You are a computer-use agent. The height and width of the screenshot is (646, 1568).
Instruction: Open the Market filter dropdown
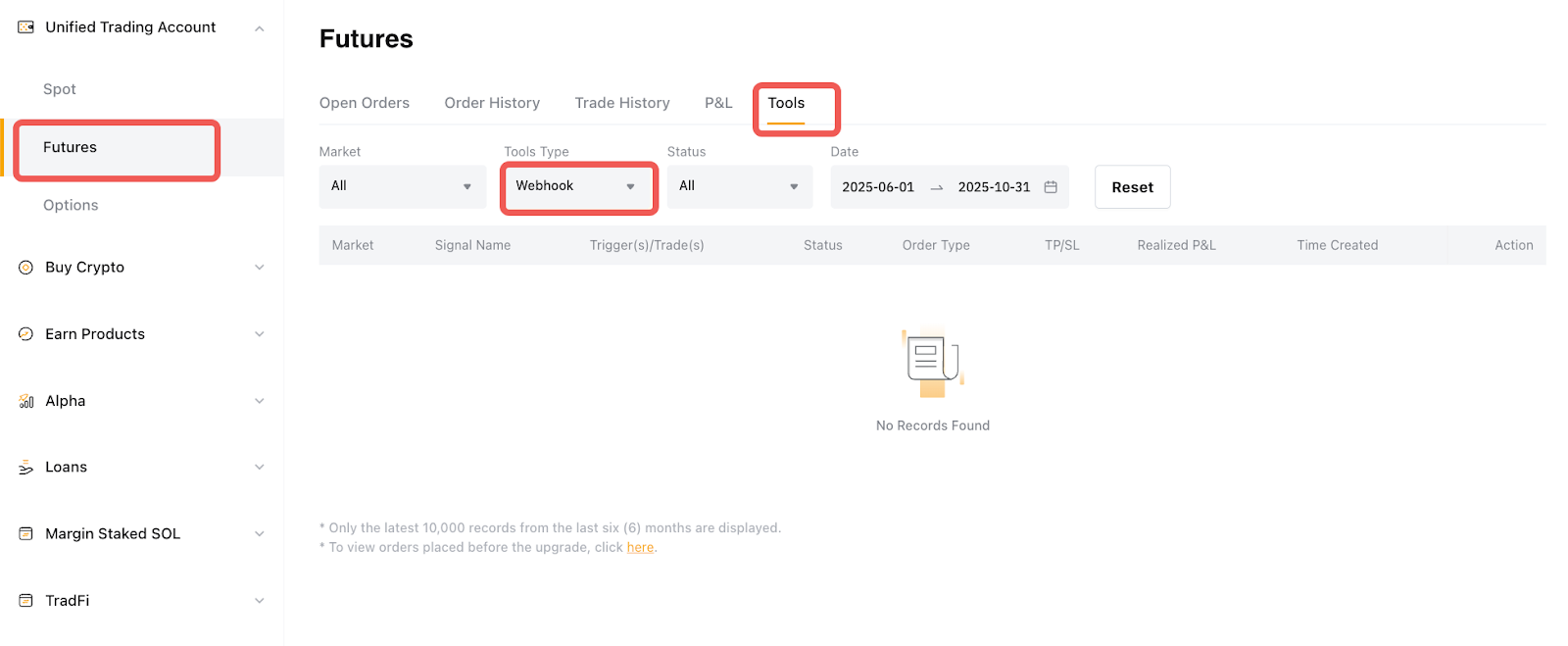pos(402,186)
